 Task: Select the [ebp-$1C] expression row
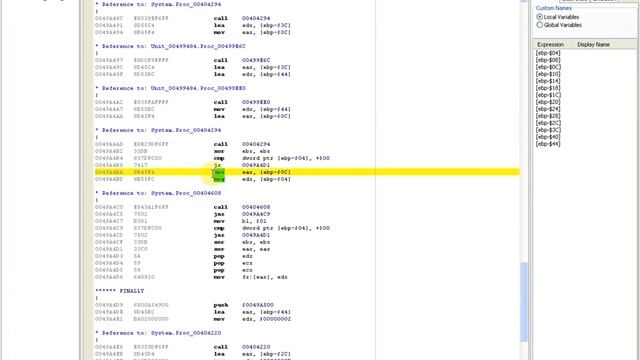point(548,95)
